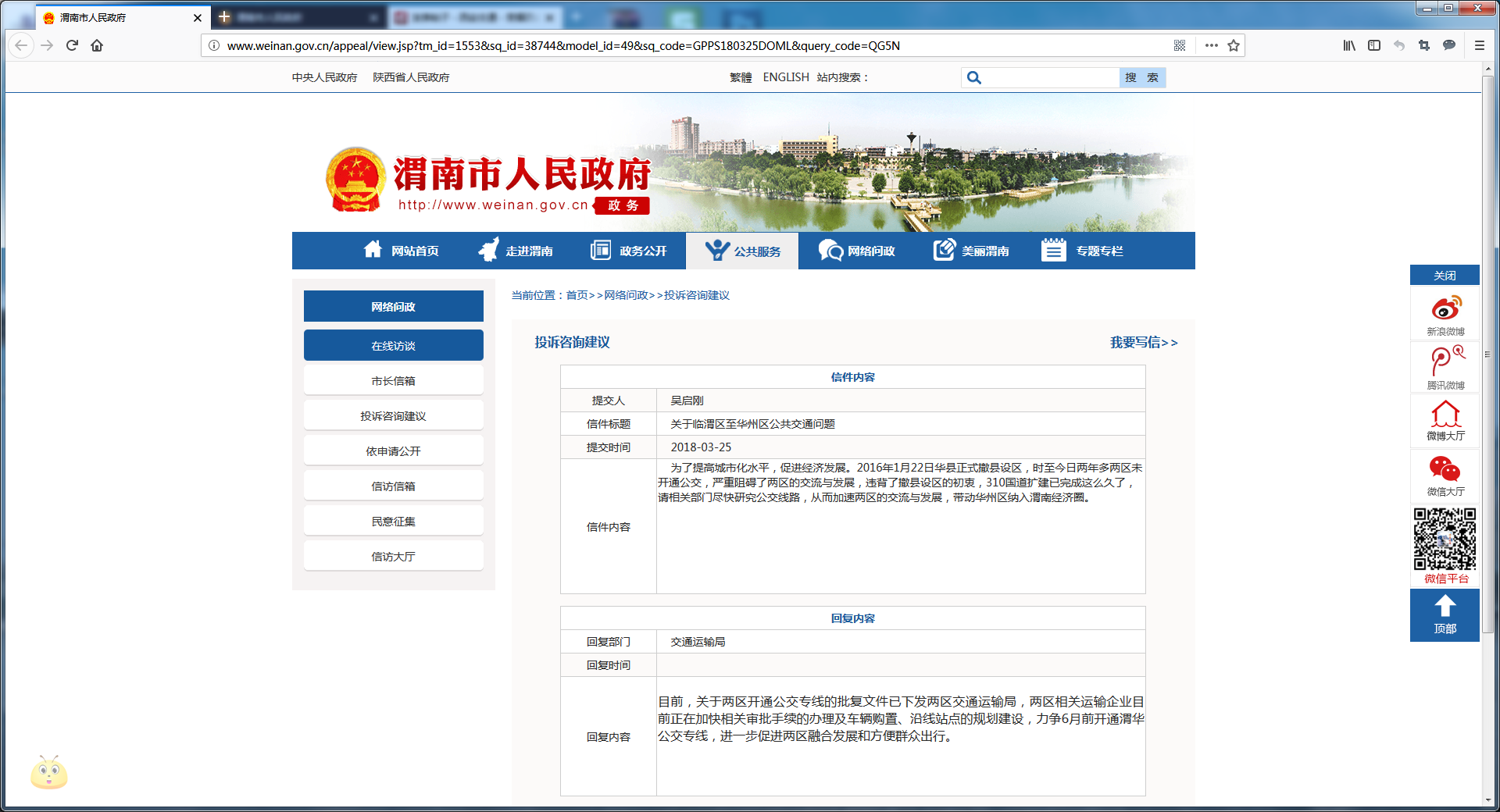Expand the page actions three-dots menu

point(1211,45)
